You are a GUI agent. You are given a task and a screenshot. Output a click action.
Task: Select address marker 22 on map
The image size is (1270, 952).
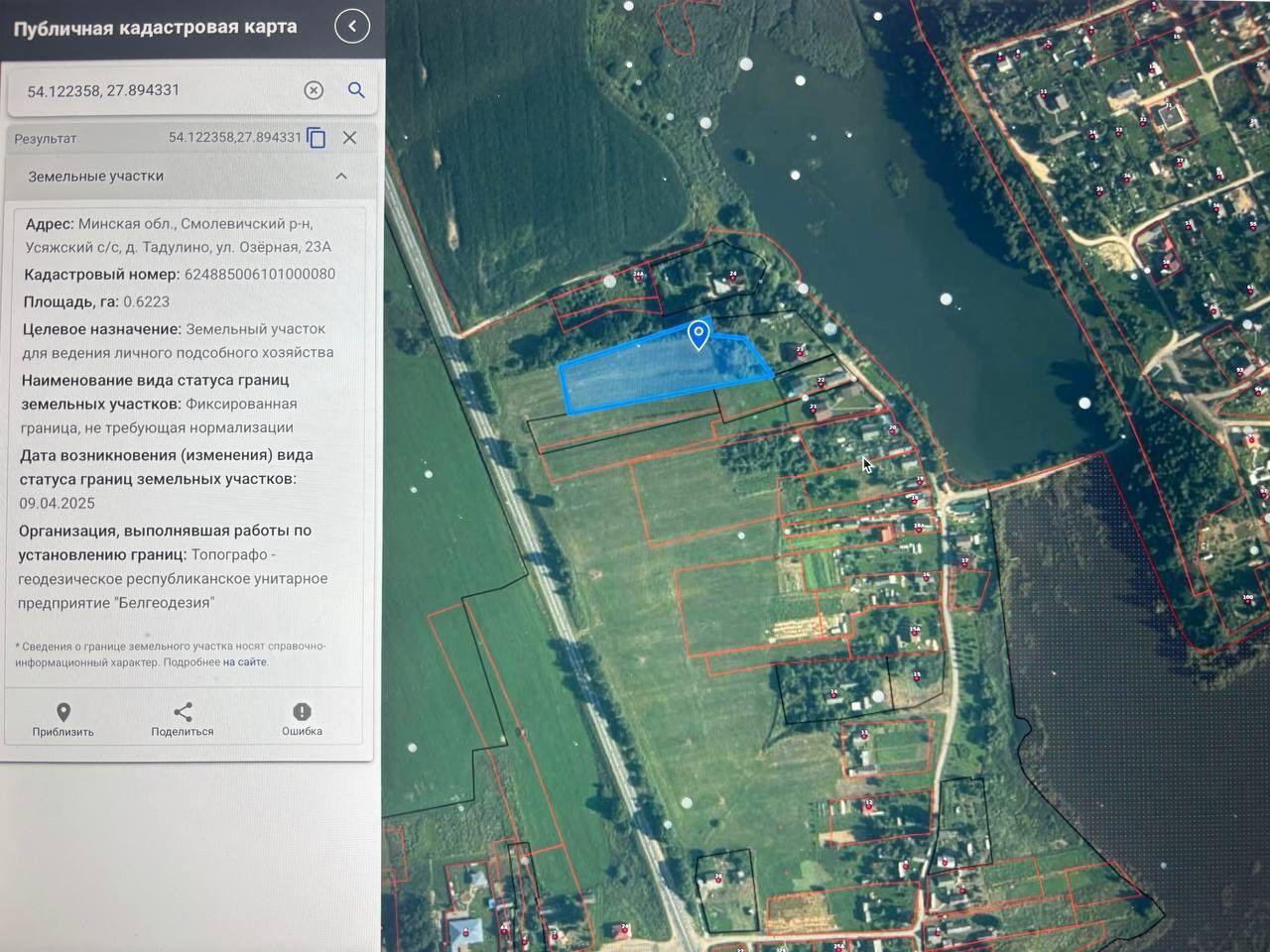821,385
